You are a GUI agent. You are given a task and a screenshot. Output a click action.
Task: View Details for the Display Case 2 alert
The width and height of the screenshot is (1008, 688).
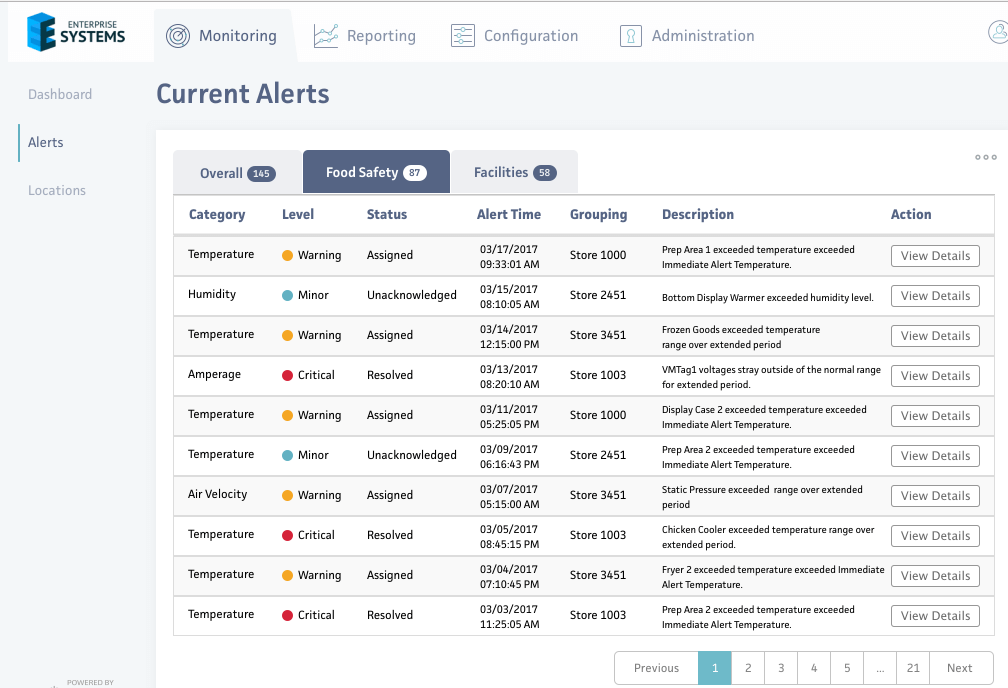[x=935, y=415]
